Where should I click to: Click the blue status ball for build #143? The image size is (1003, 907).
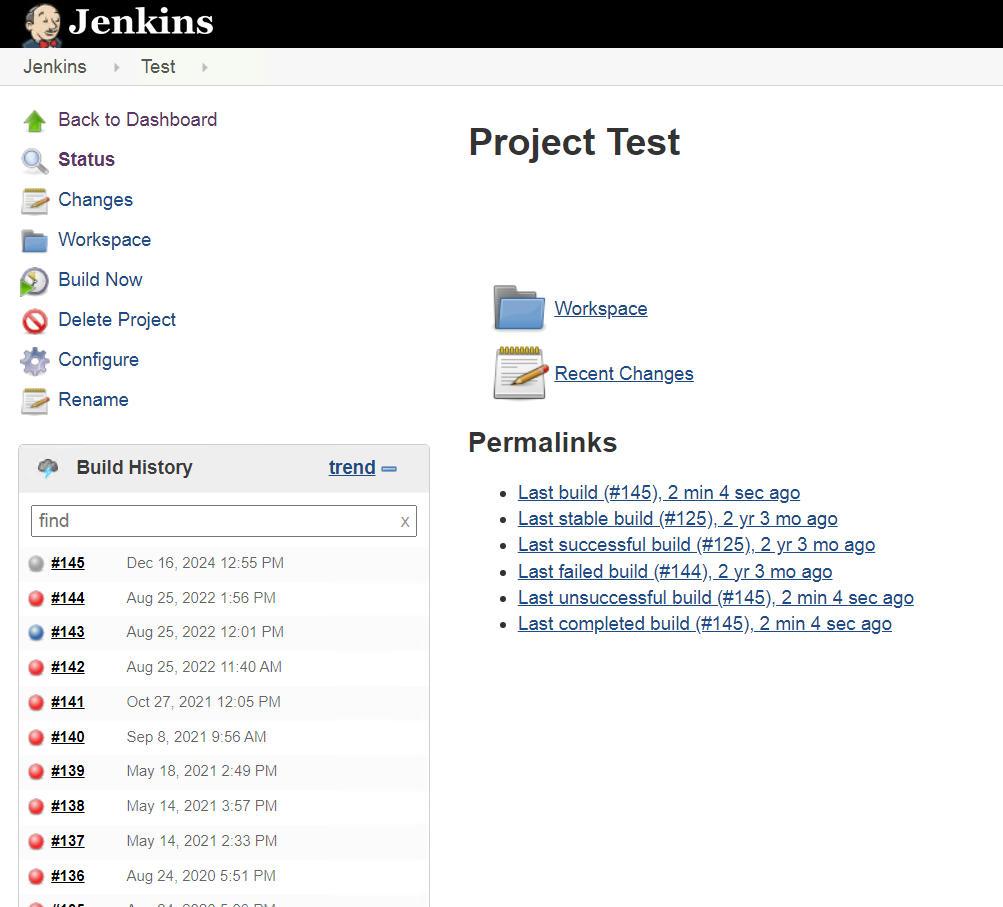point(37,633)
